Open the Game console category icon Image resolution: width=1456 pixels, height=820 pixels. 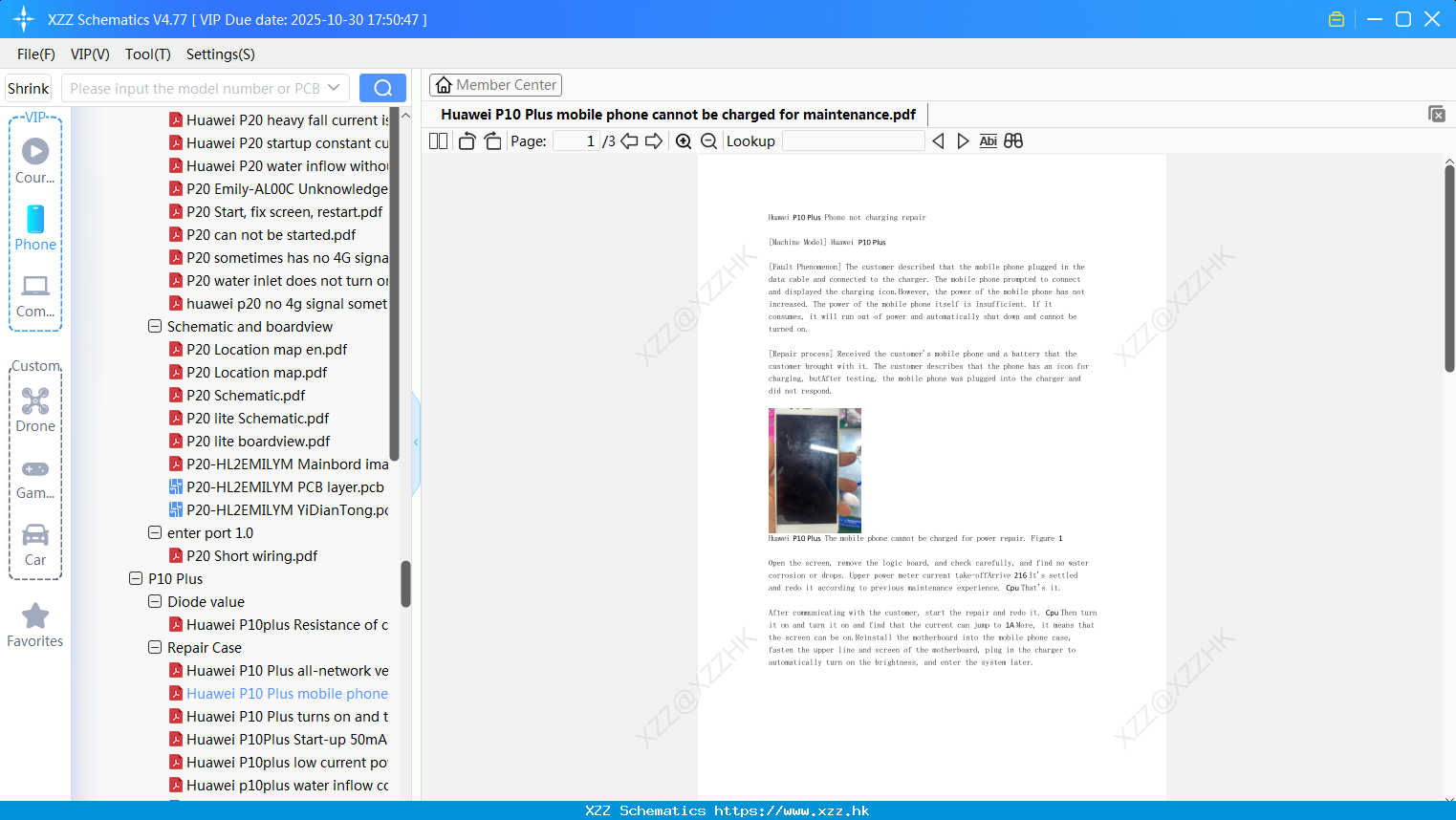pyautogui.click(x=35, y=480)
